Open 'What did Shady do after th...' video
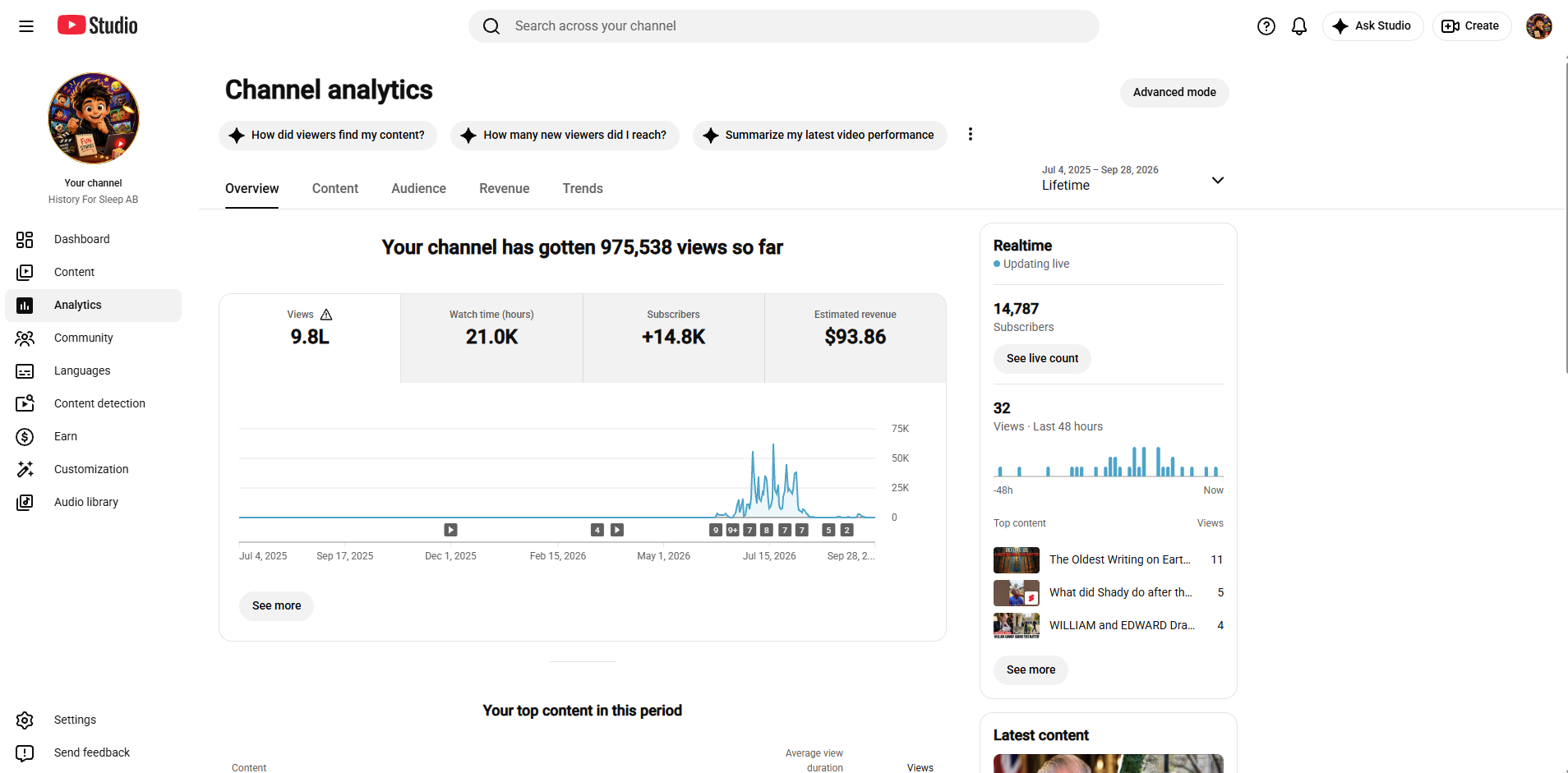Screen dimensions: 1568x773 (1108, 592)
